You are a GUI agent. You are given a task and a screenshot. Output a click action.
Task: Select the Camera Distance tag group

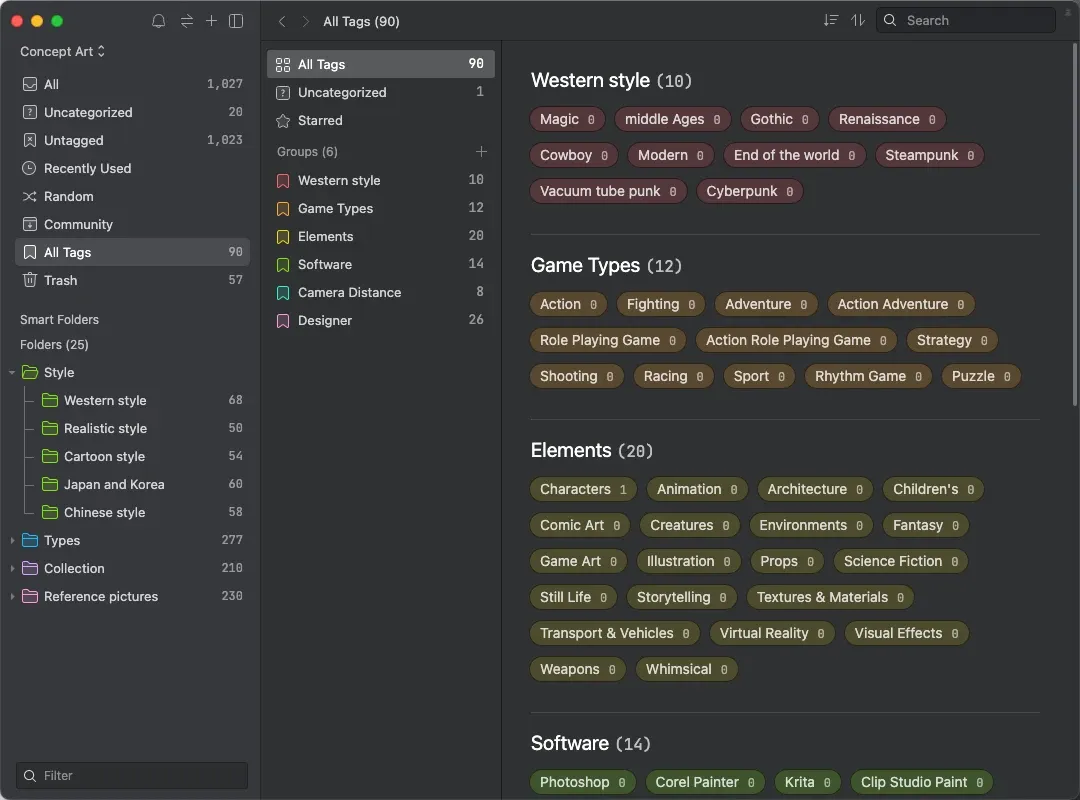pos(381,293)
